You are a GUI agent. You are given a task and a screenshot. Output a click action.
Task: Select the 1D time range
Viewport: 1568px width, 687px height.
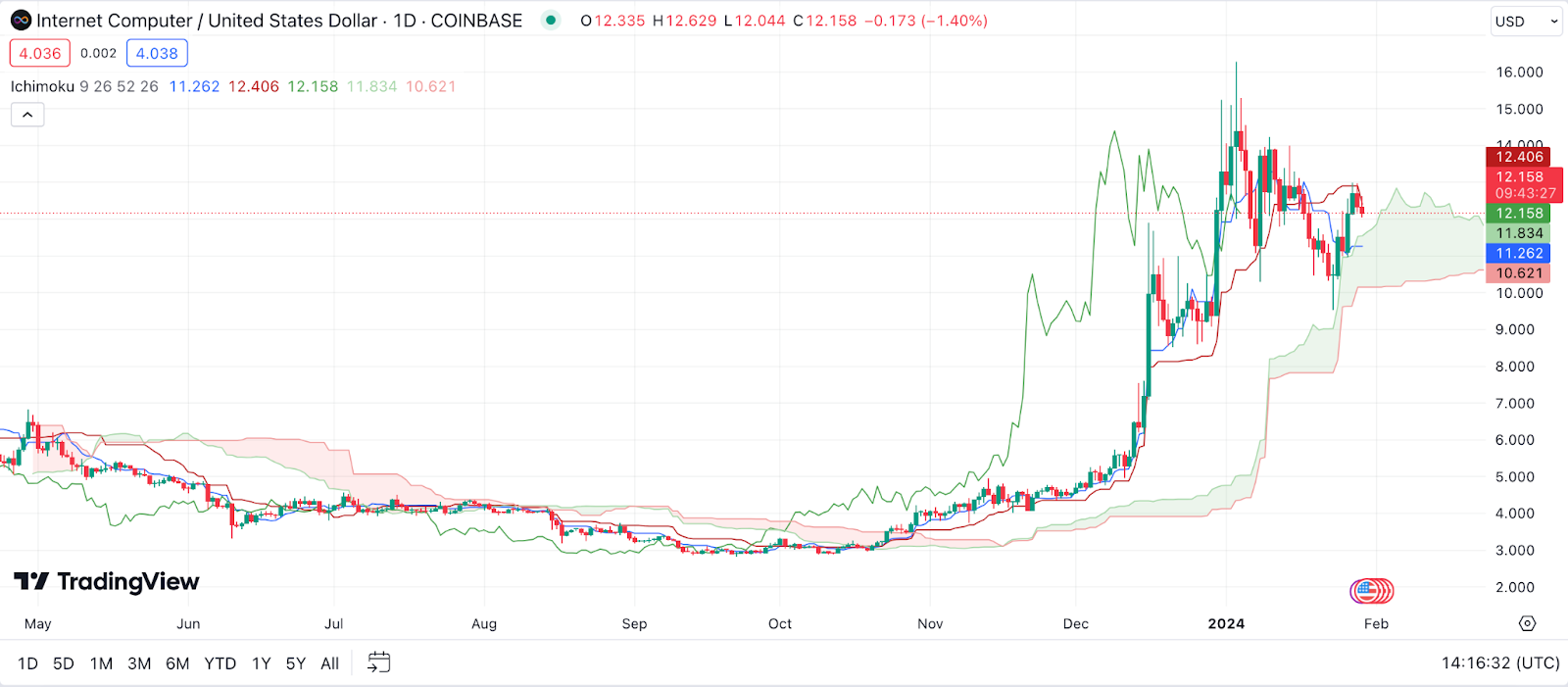click(x=27, y=663)
